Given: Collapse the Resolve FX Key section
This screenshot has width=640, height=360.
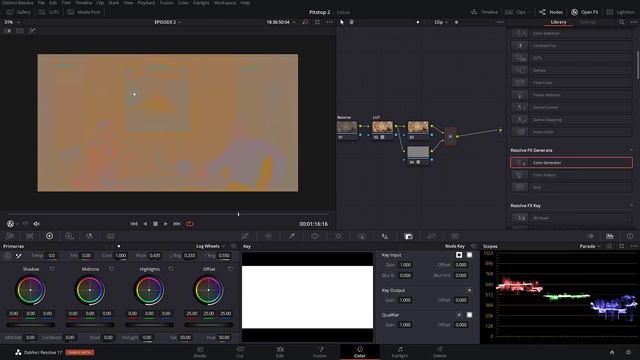Looking at the screenshot, I should pos(631,205).
